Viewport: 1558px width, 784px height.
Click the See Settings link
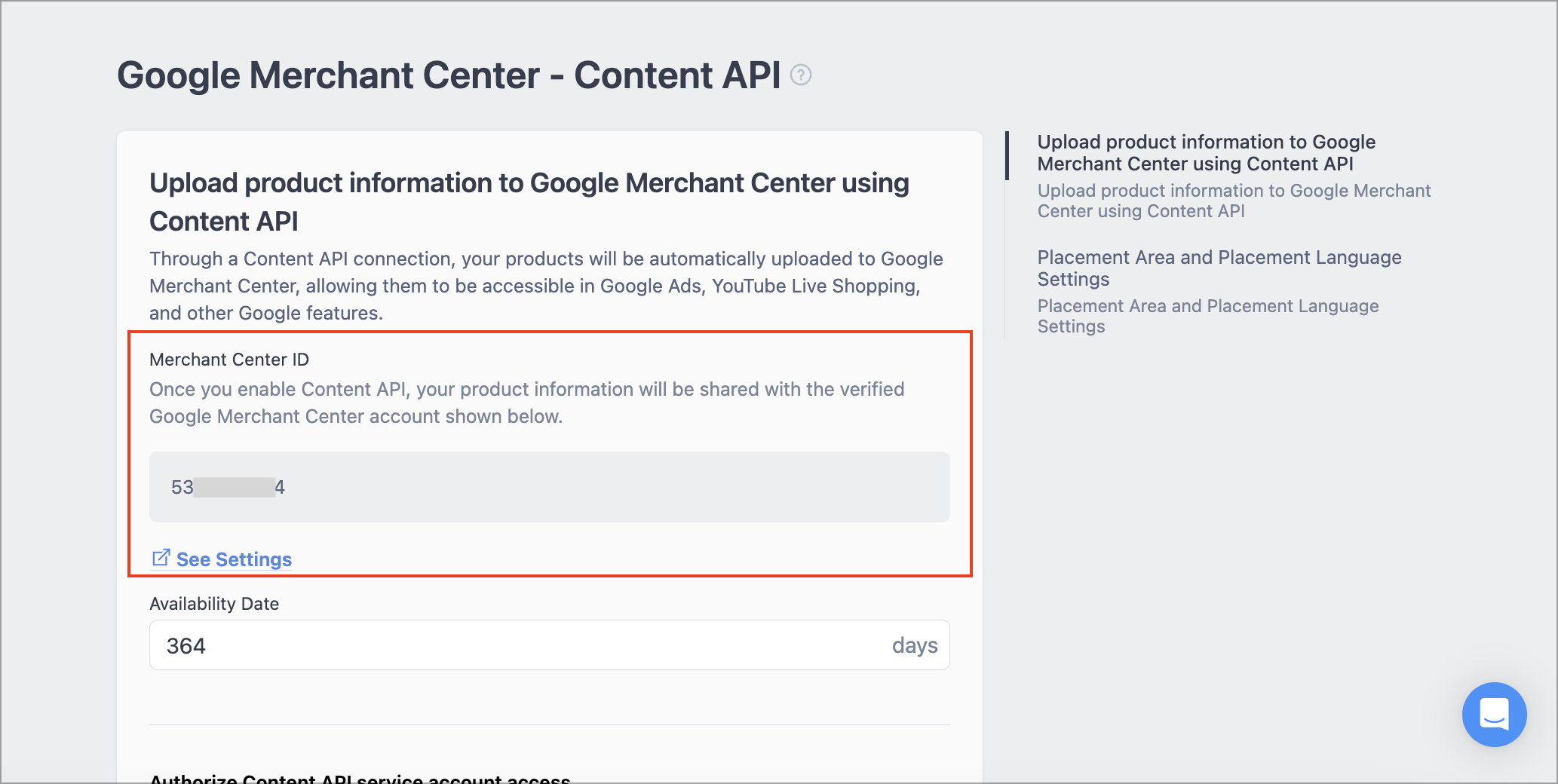coord(234,559)
